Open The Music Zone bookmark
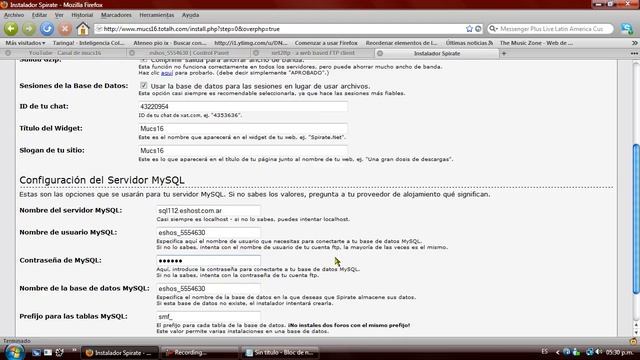This screenshot has width=640, height=360. point(536,43)
